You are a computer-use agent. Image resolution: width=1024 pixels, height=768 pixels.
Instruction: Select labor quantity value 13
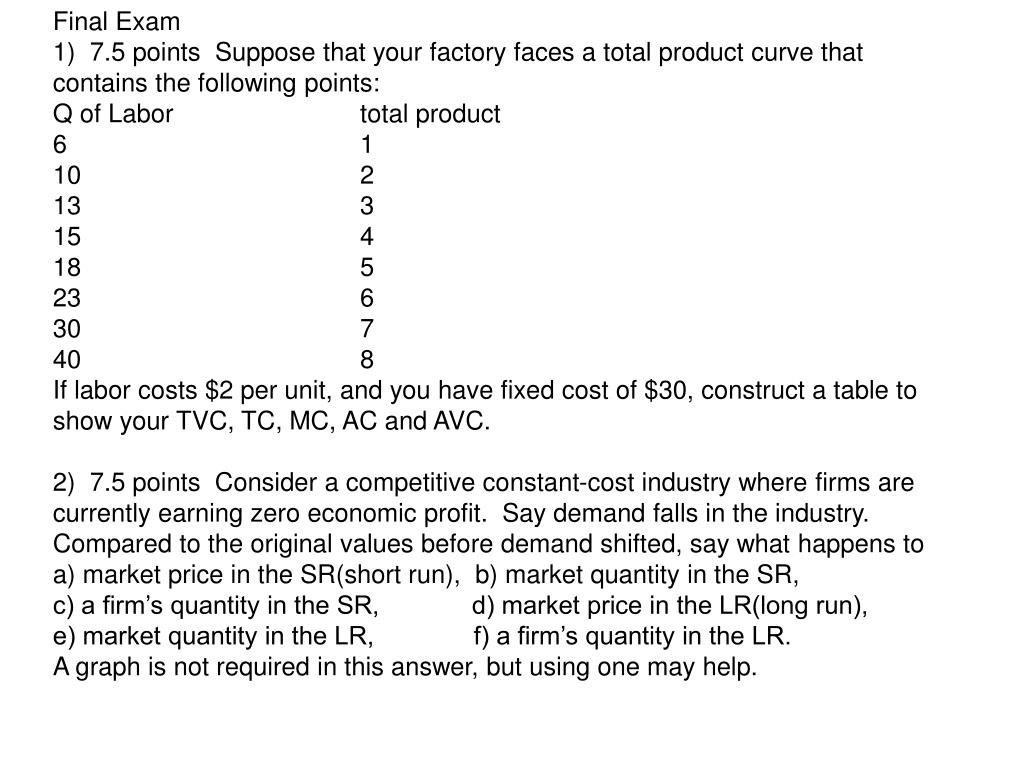pyautogui.click(x=67, y=206)
